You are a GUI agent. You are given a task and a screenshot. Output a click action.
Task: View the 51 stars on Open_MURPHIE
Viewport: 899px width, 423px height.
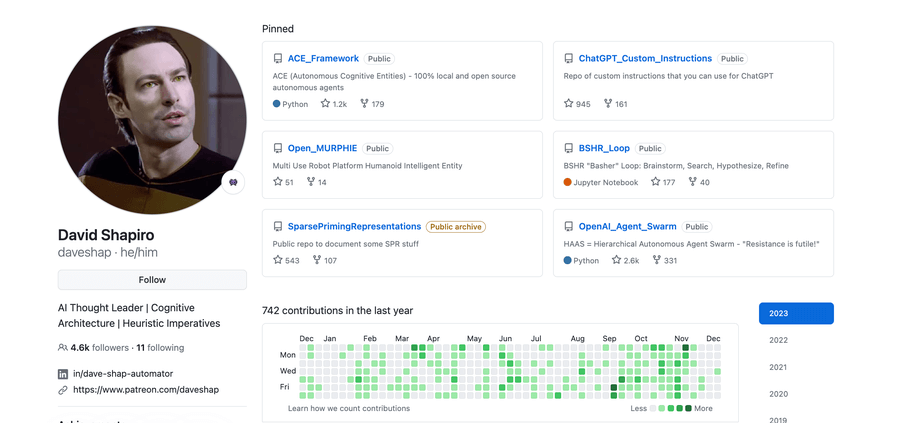coord(283,182)
